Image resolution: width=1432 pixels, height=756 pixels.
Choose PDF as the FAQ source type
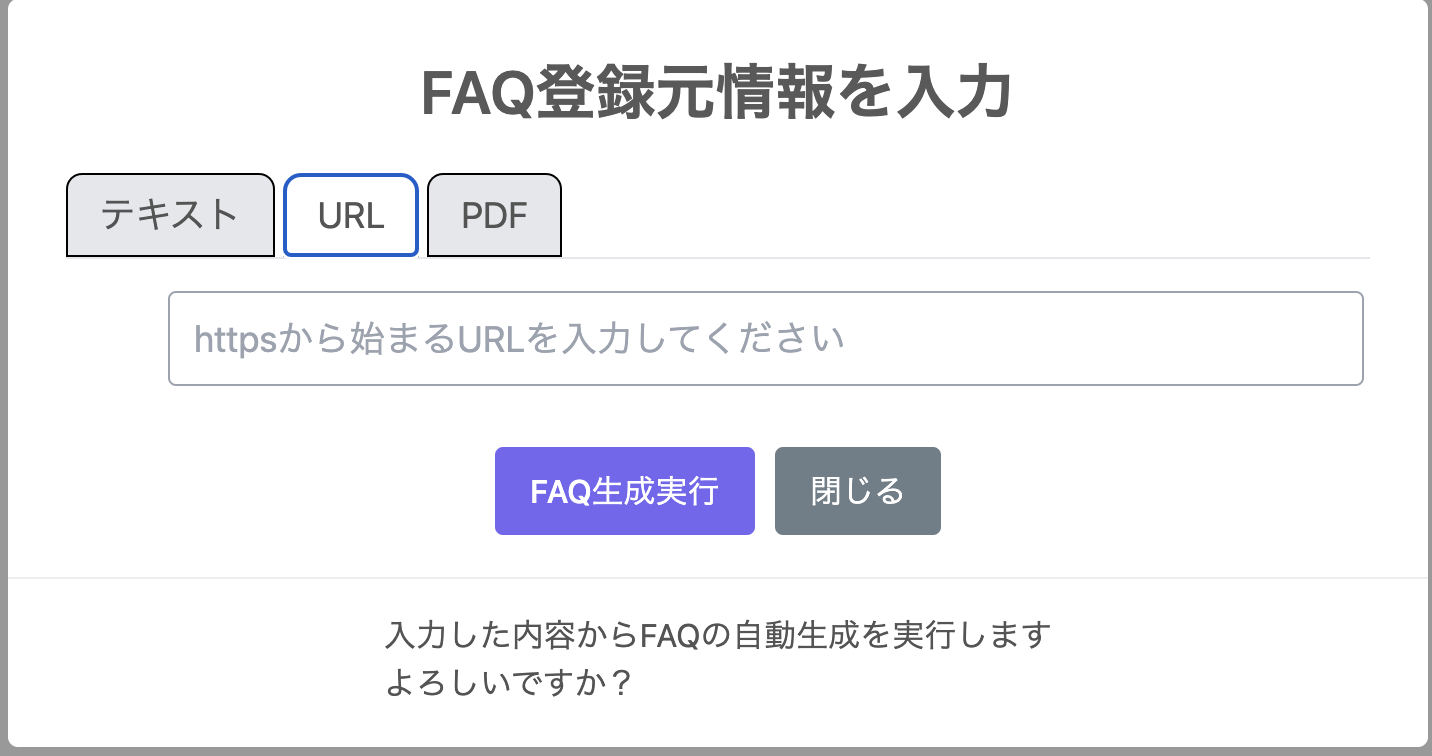click(493, 214)
